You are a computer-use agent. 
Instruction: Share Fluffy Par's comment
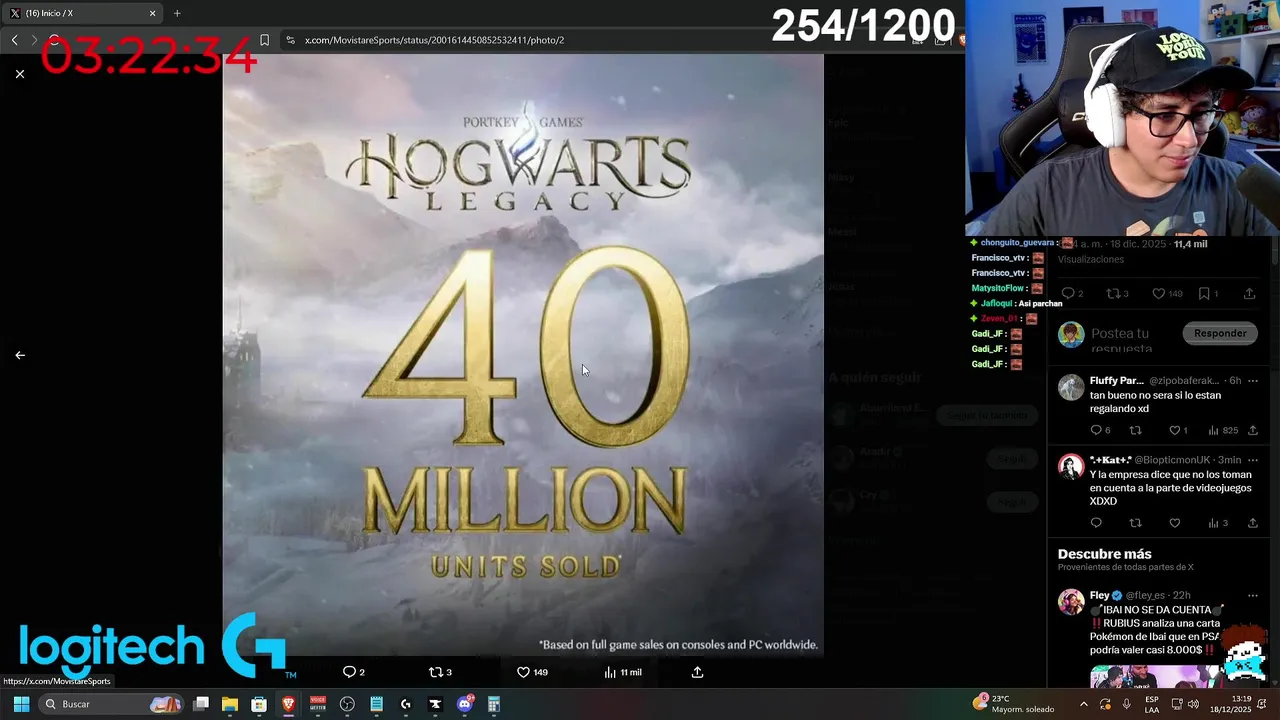click(x=1253, y=430)
